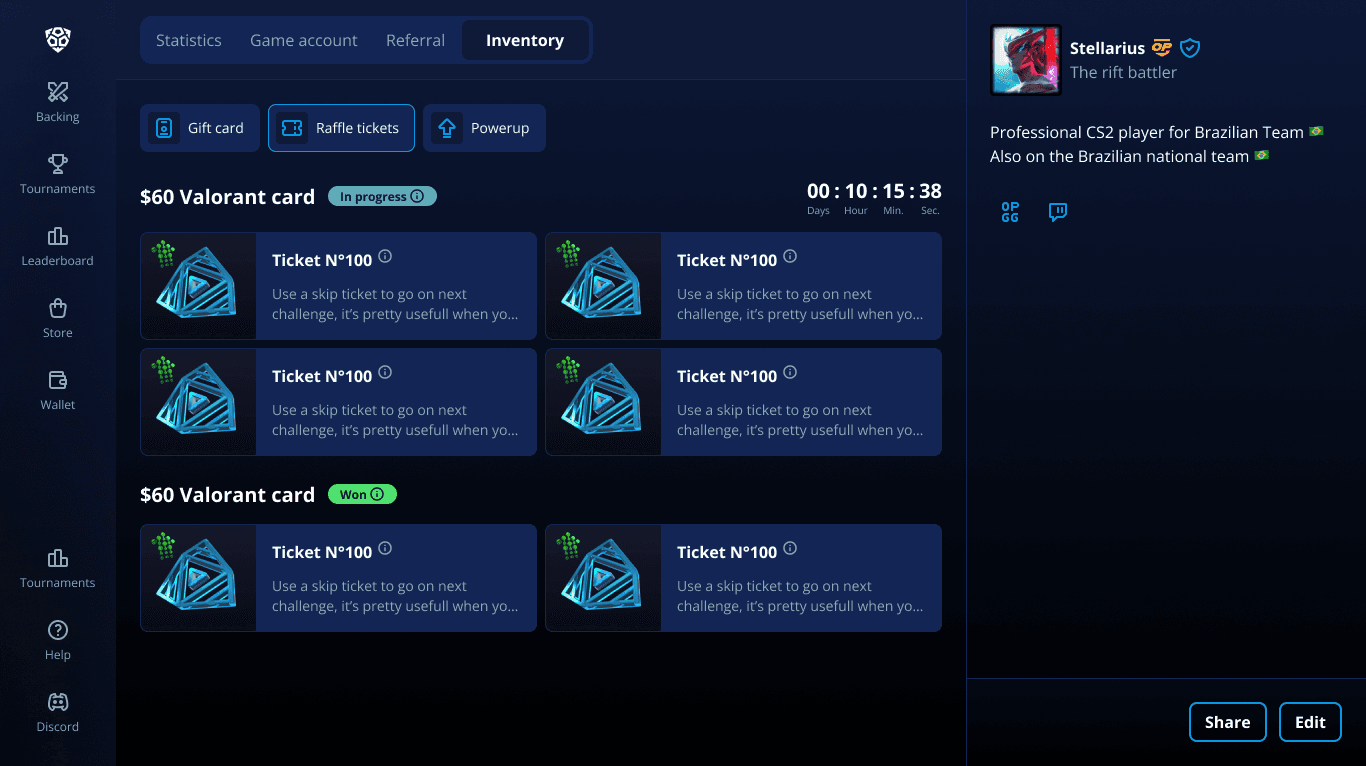Open the Twitch channel icon
The width and height of the screenshot is (1366, 766).
tap(1058, 212)
